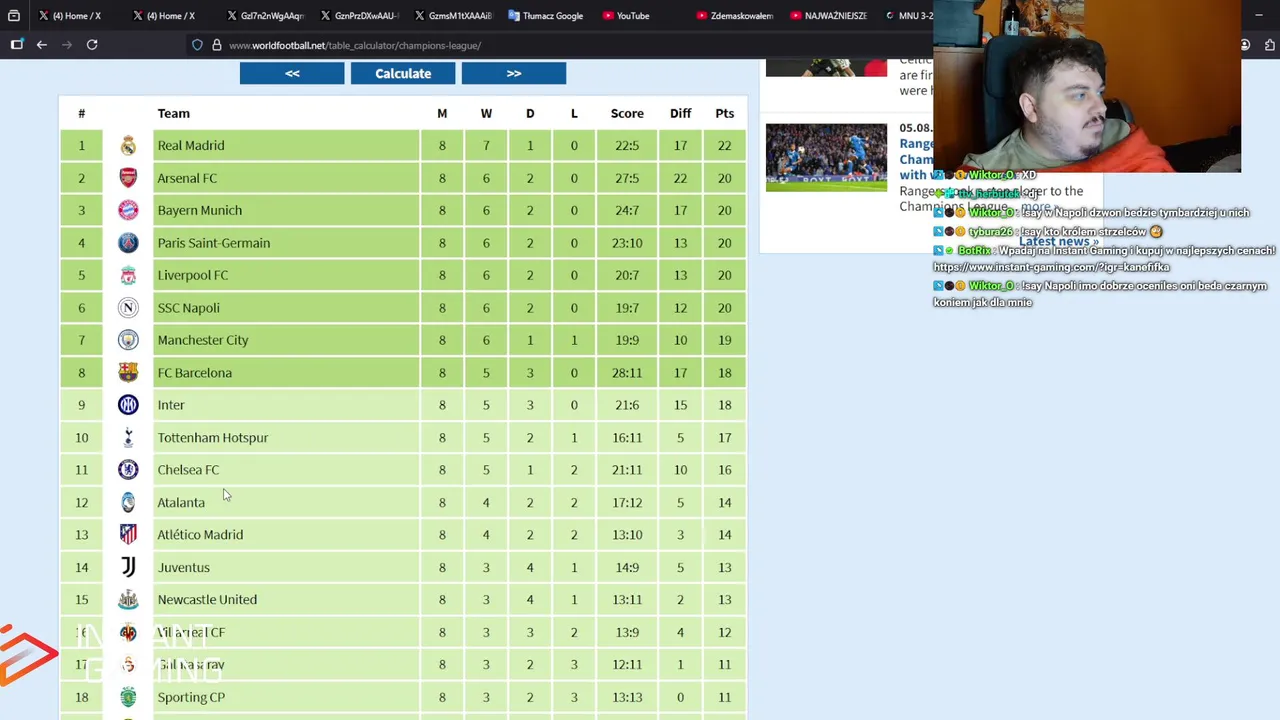Open the Chelsea FC team link
1280x720 pixels.
188,470
